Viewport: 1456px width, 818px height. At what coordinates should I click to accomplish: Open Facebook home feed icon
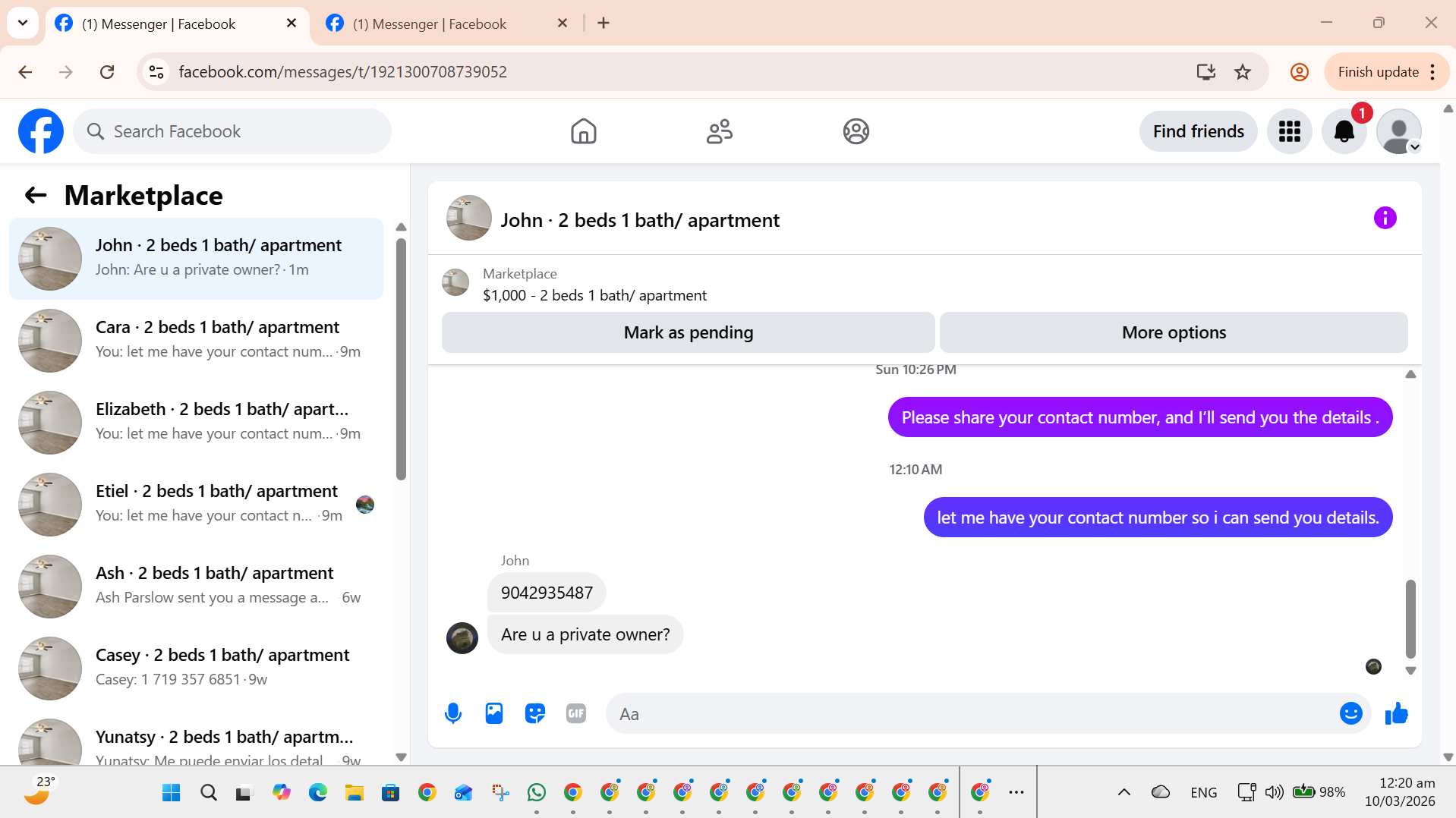[583, 131]
